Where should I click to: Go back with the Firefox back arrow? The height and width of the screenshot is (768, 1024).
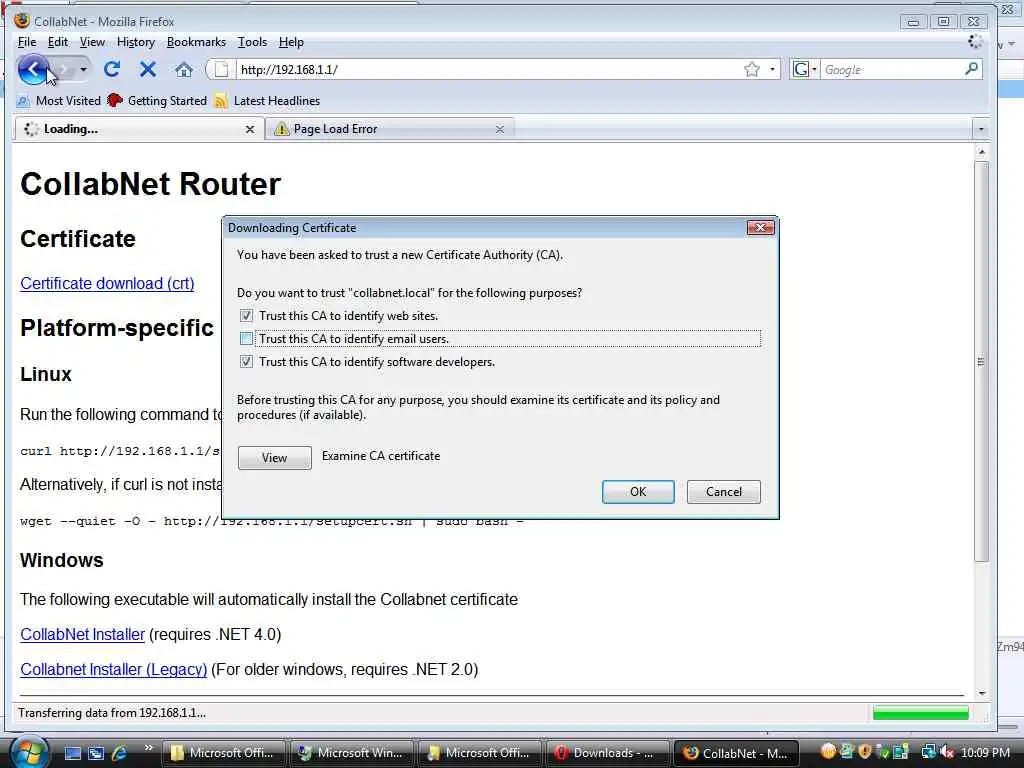coord(33,69)
